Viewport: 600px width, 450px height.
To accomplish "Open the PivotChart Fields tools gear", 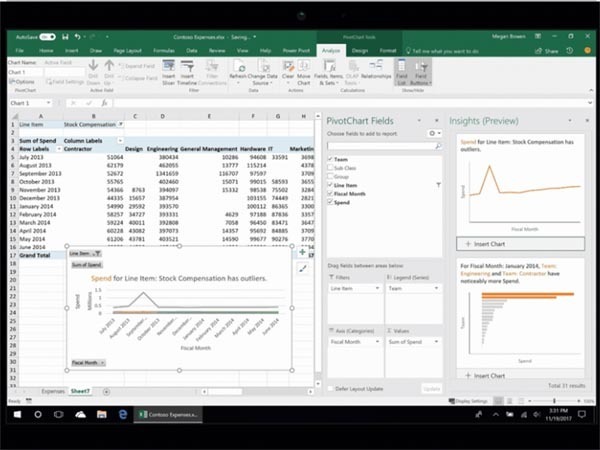I will click(x=435, y=133).
